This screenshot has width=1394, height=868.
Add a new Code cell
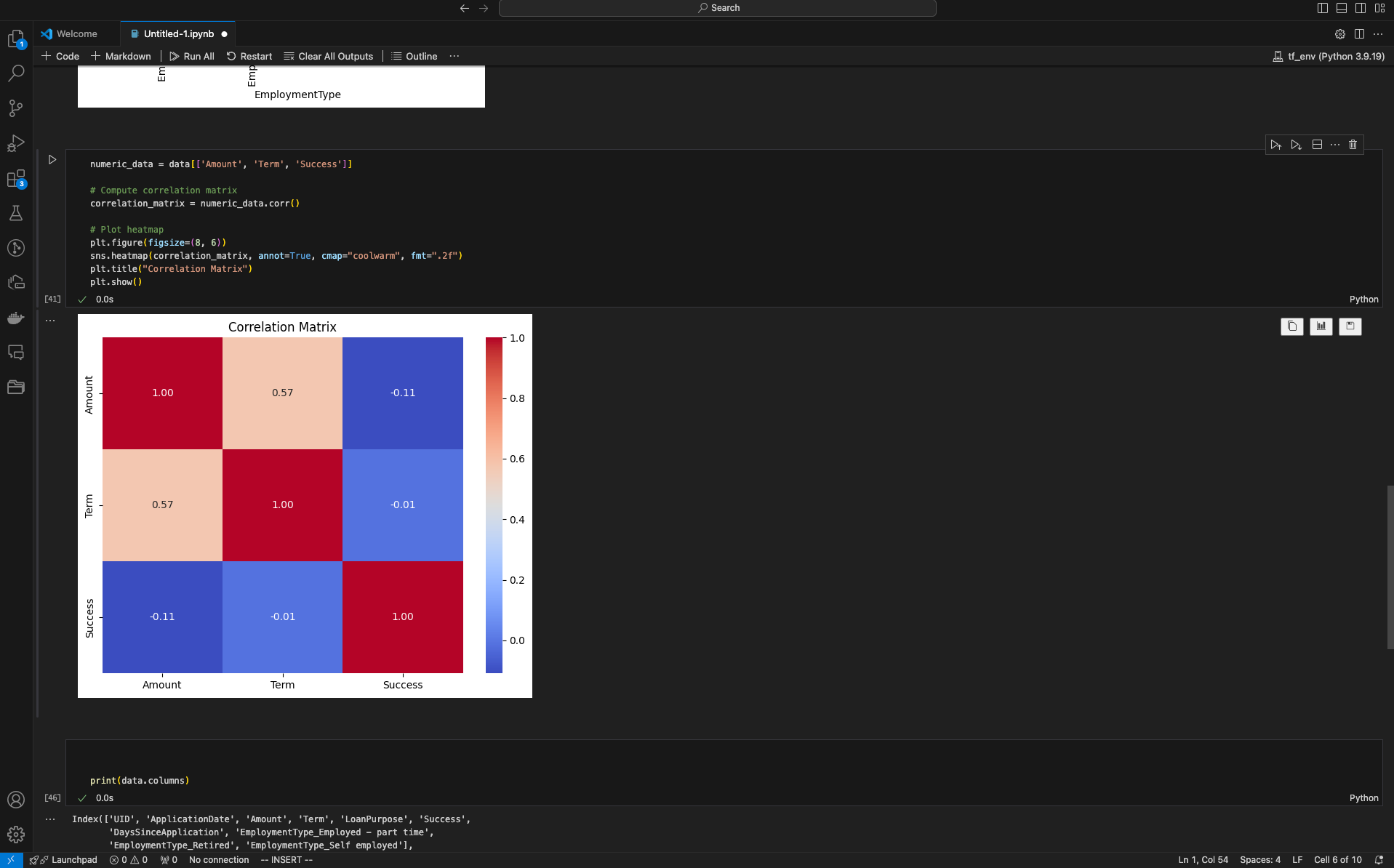coord(60,56)
